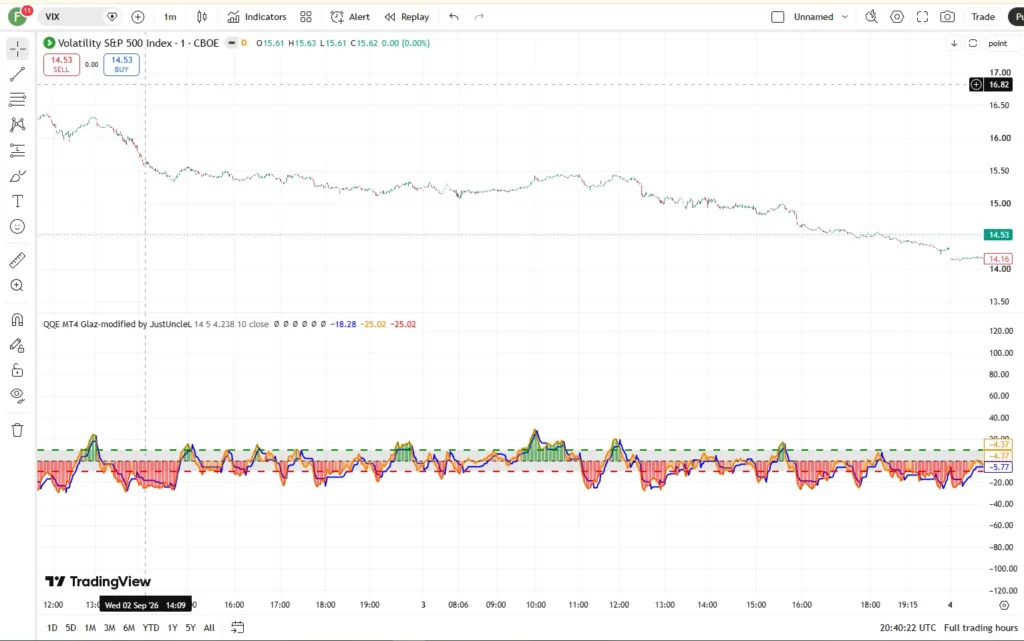This screenshot has height=641, width=1024.
Task: Select the Text annotation tool
Action: [x=18, y=201]
